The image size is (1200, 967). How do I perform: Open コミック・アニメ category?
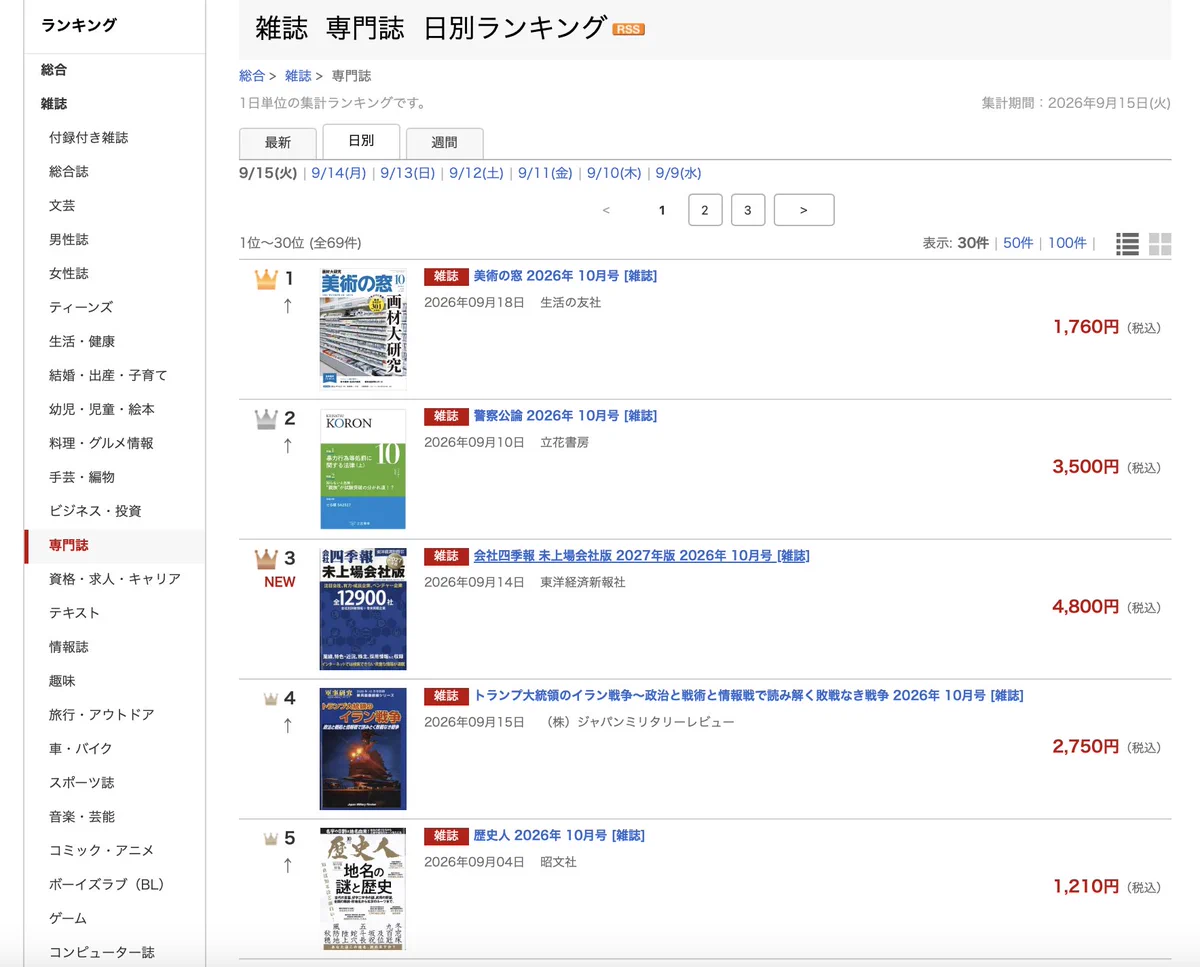click(102, 852)
